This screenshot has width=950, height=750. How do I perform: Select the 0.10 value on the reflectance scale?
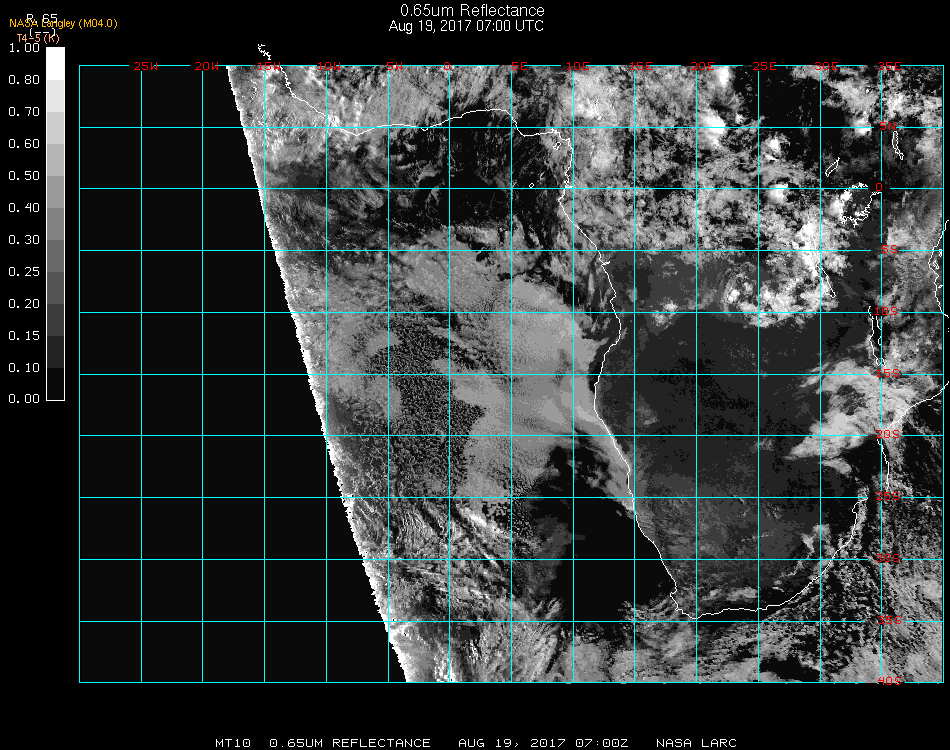coord(24,368)
